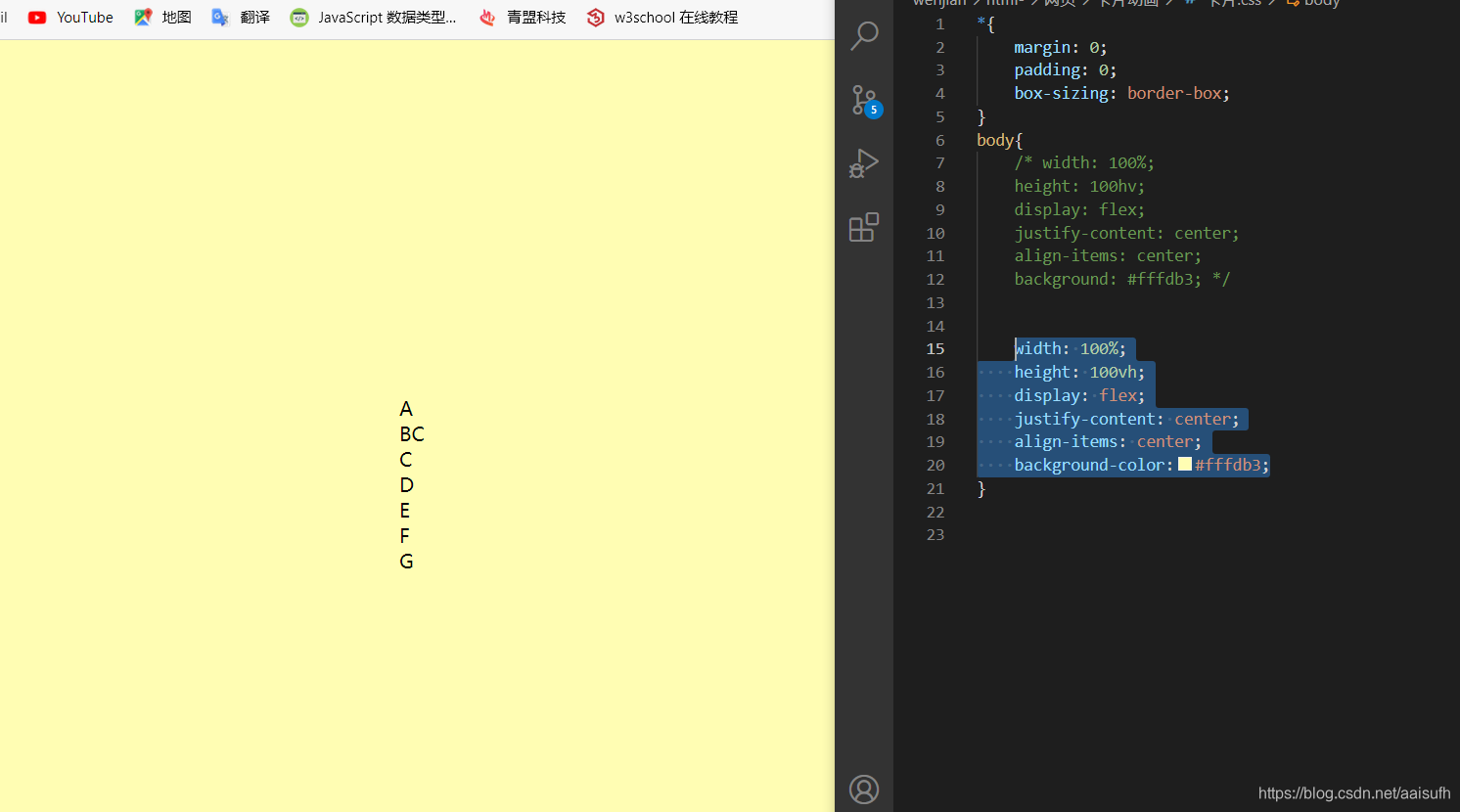Viewport: 1460px width, 812px height.
Task: Click selected 'align-items: center;' line 19
Action: [x=1108, y=442]
